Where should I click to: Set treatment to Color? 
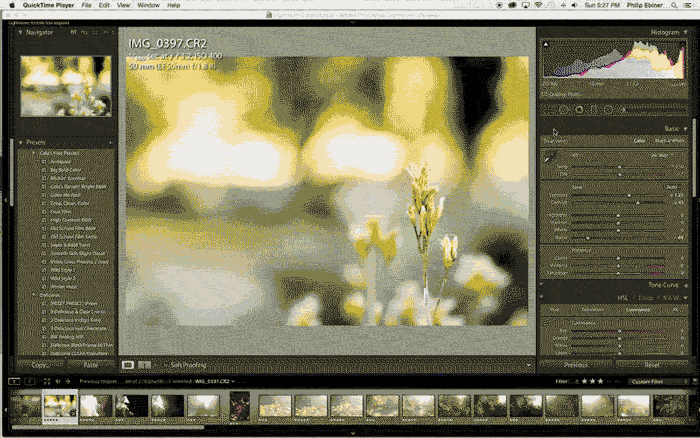coord(640,141)
